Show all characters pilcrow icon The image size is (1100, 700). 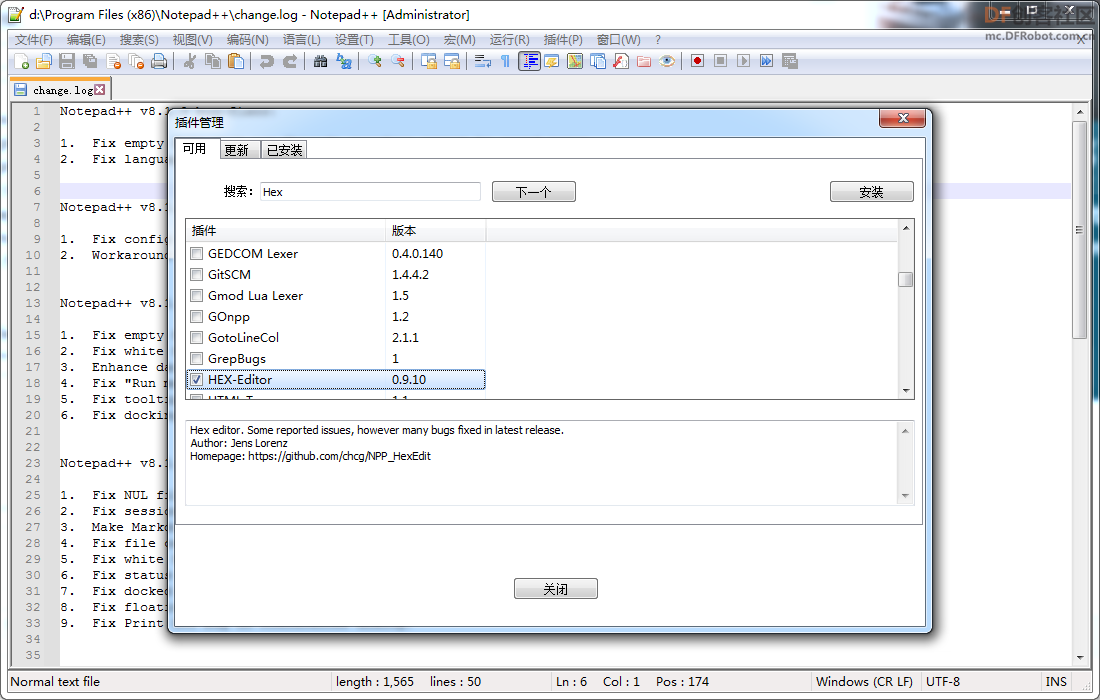pyautogui.click(x=505, y=62)
